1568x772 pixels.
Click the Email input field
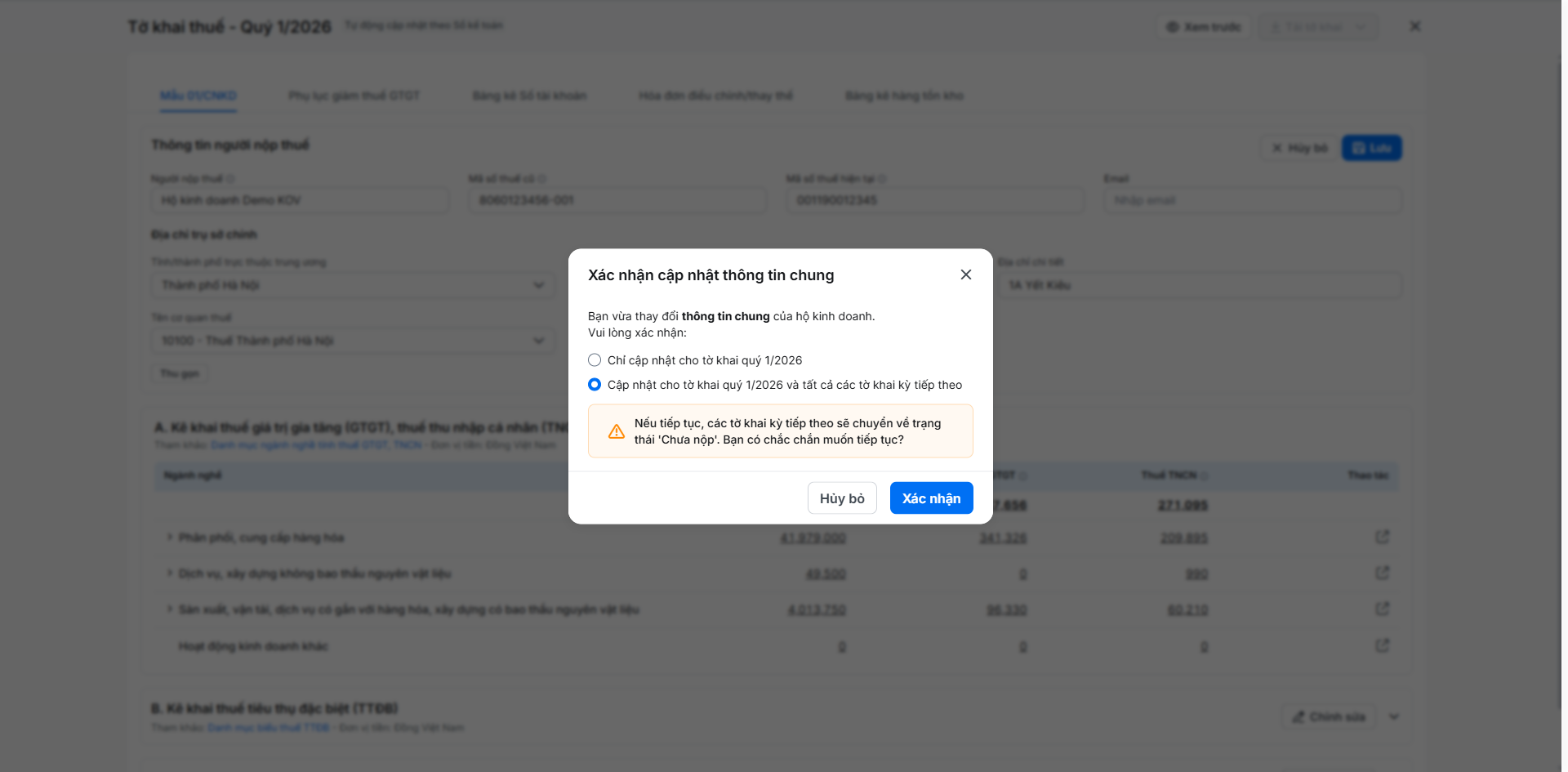[x=1253, y=200]
